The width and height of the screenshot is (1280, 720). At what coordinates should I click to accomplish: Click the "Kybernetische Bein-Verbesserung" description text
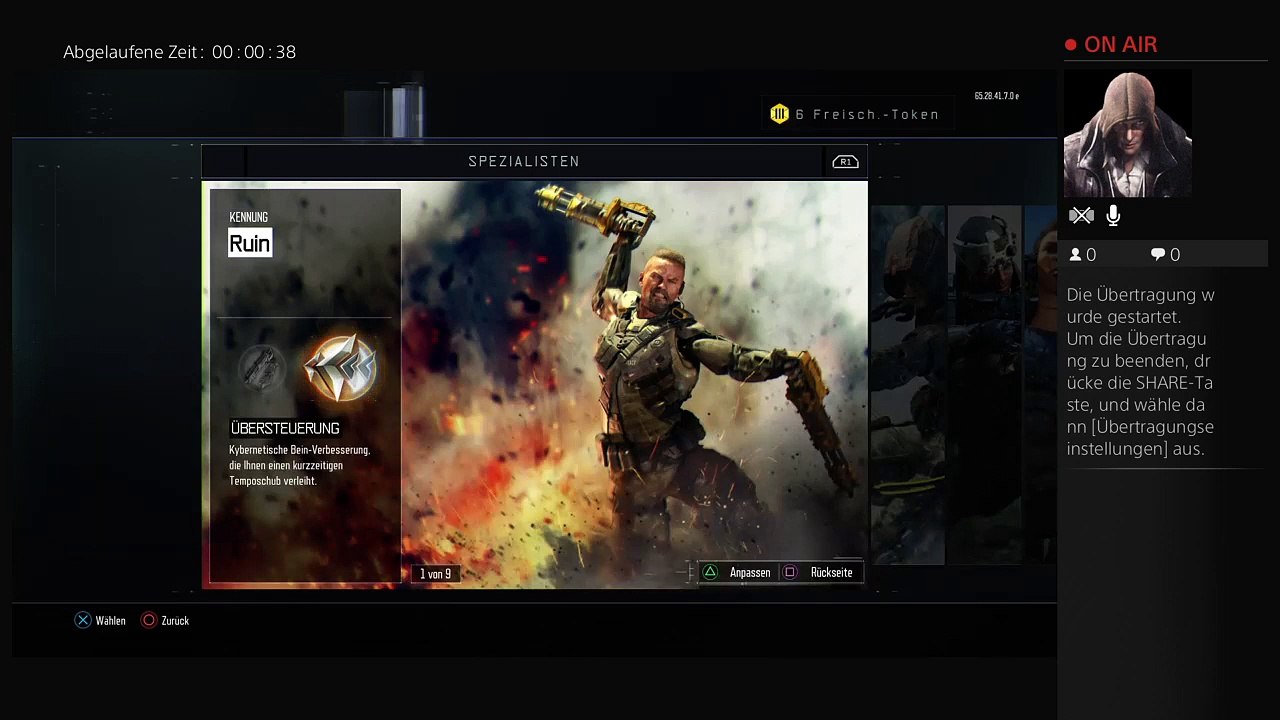300,465
